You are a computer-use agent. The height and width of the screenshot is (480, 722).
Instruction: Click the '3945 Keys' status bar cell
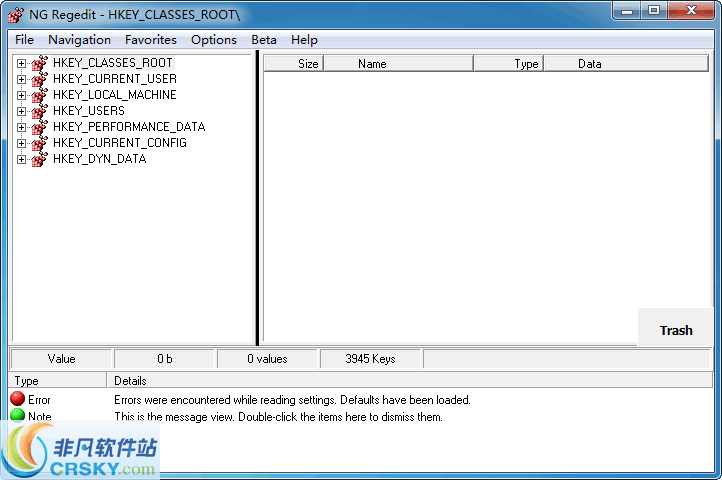pos(370,359)
